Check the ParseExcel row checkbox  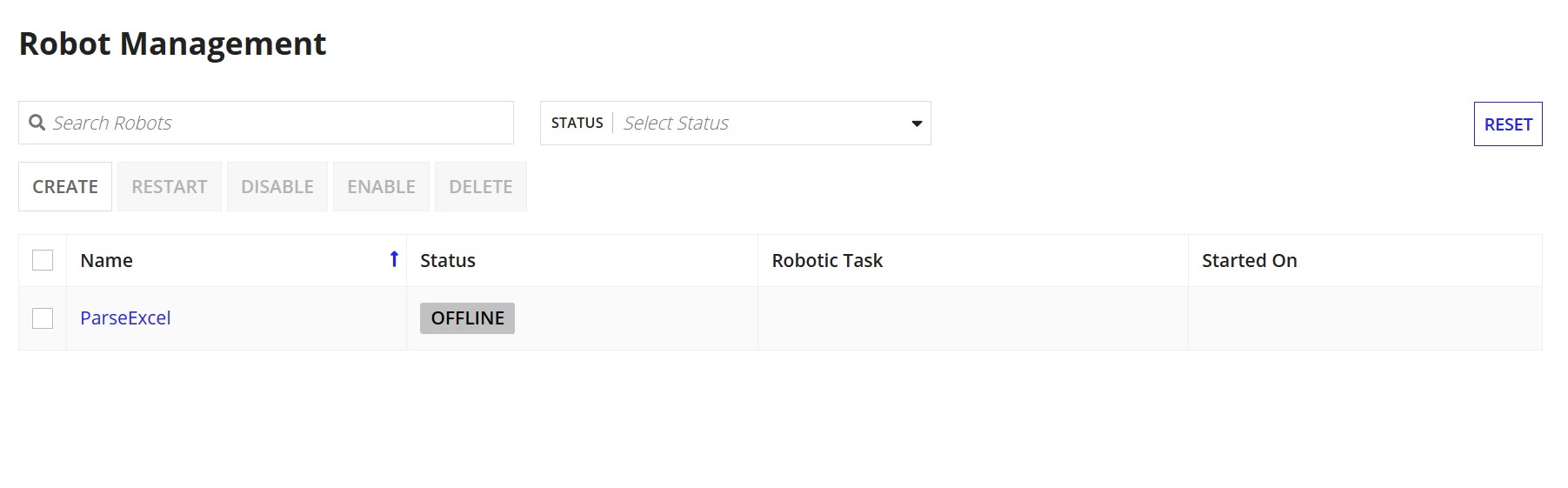coord(43,318)
